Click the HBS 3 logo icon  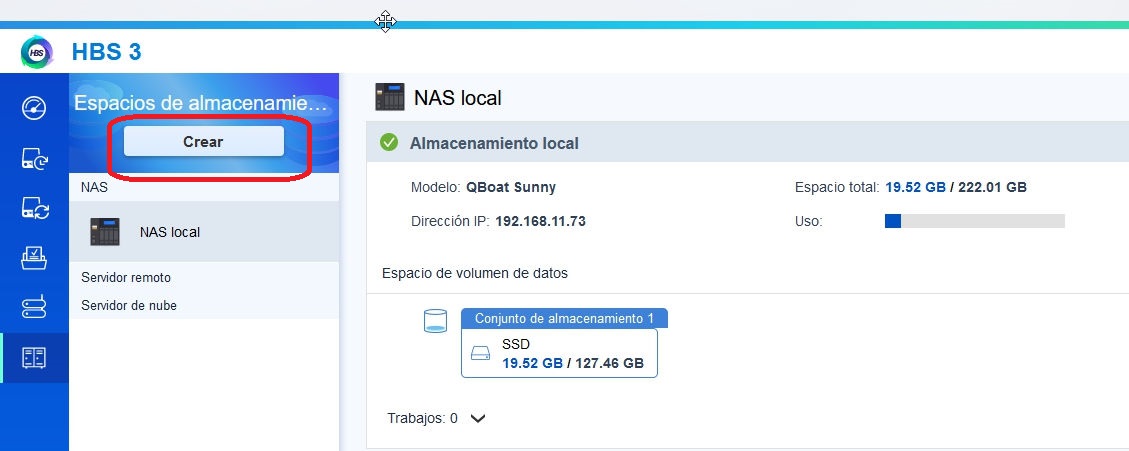tap(37, 52)
